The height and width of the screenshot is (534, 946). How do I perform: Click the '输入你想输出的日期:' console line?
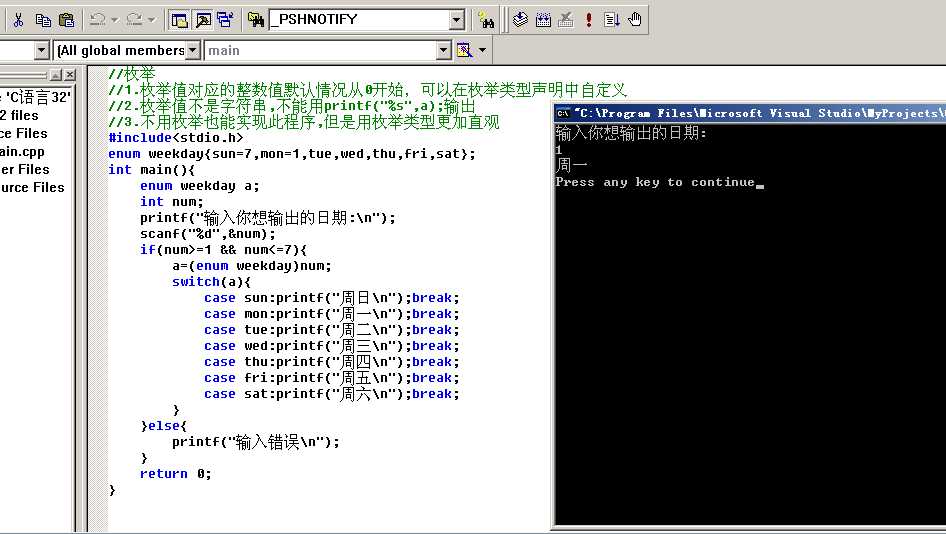(631, 132)
